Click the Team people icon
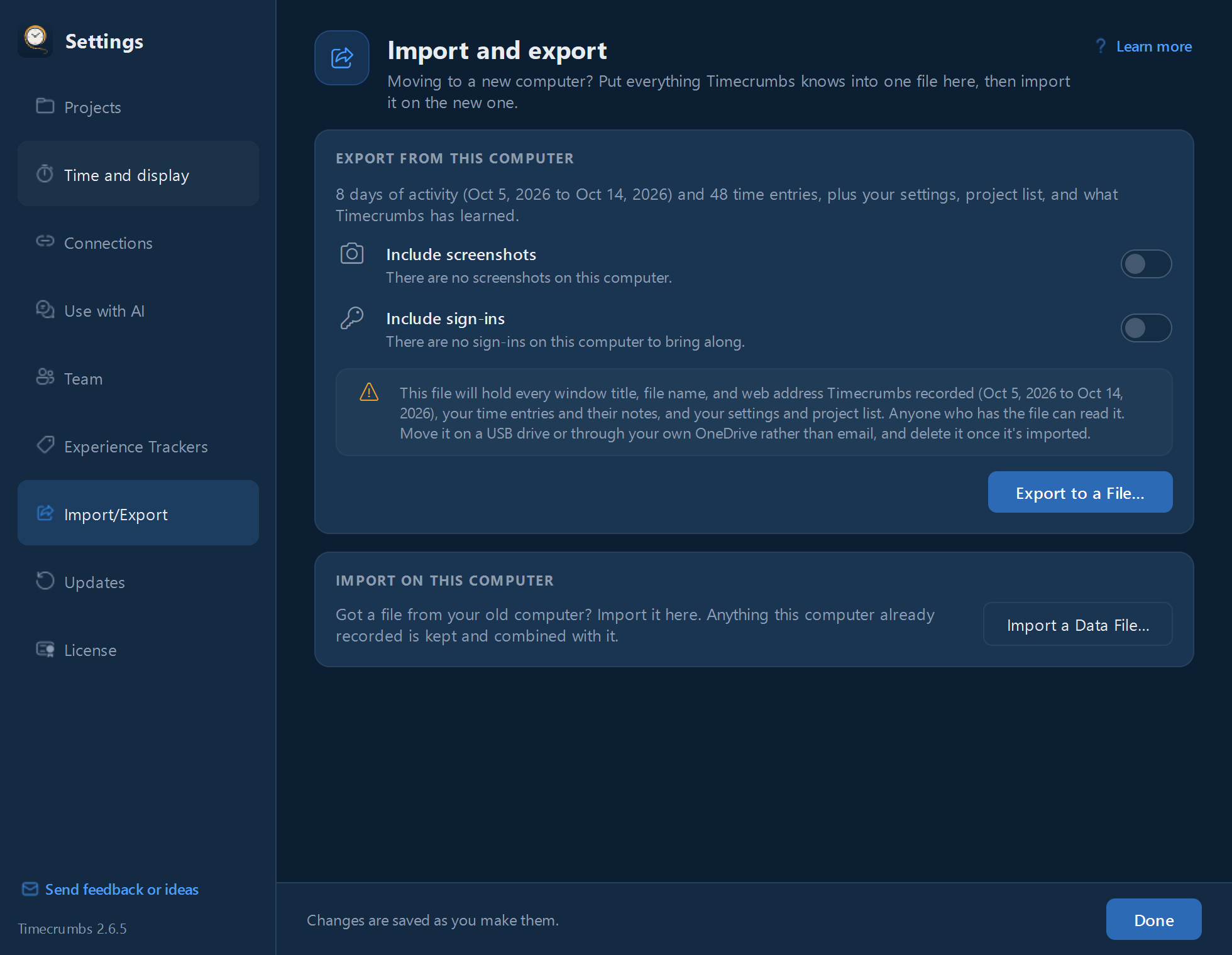Image resolution: width=1232 pixels, height=955 pixels. pyautogui.click(x=45, y=377)
